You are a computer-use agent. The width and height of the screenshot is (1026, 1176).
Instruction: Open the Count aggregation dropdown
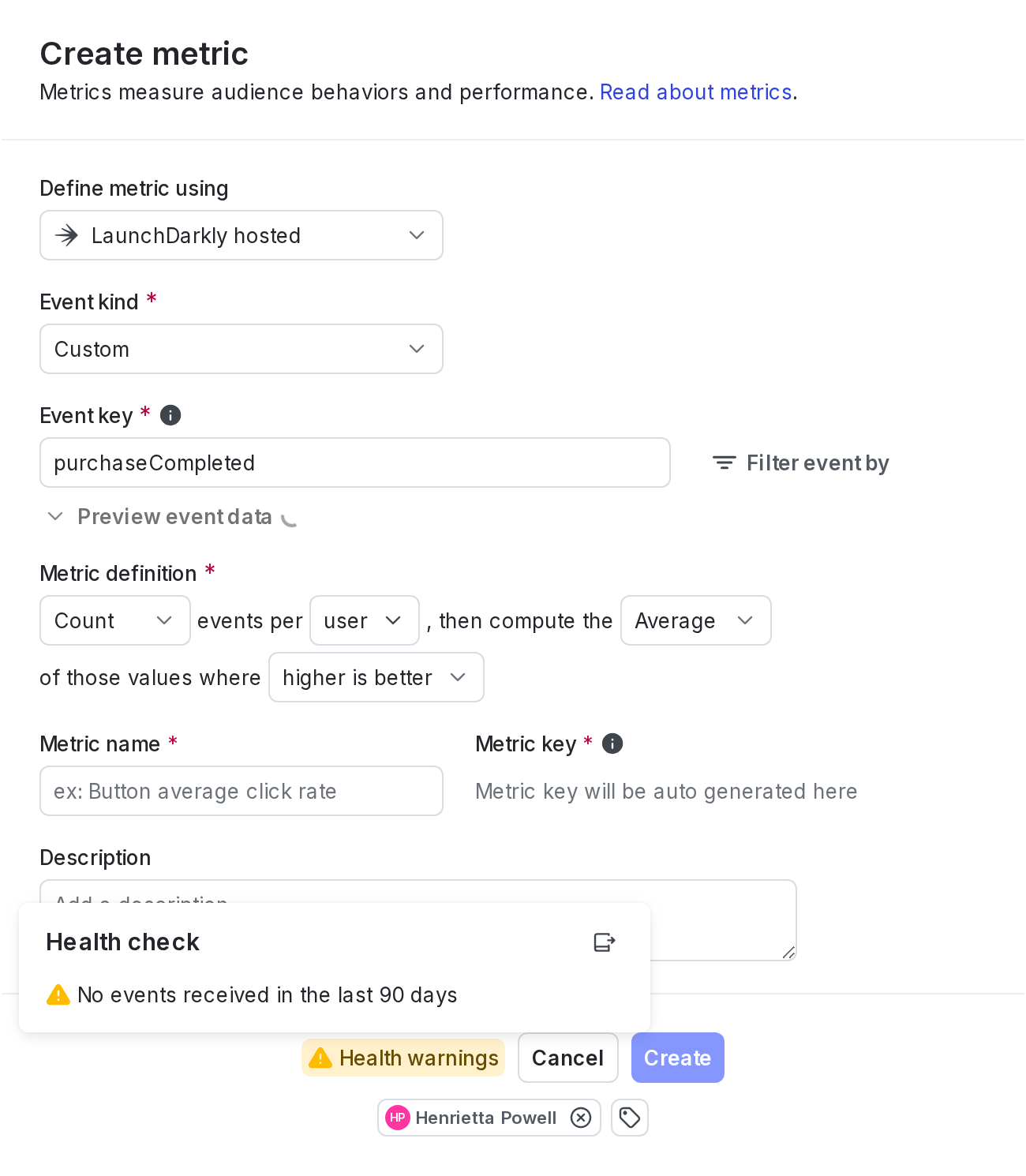(115, 620)
